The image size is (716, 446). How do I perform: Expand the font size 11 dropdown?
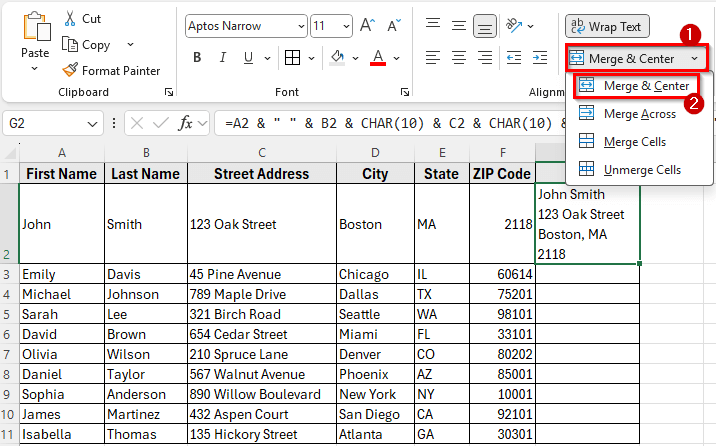coord(345,26)
